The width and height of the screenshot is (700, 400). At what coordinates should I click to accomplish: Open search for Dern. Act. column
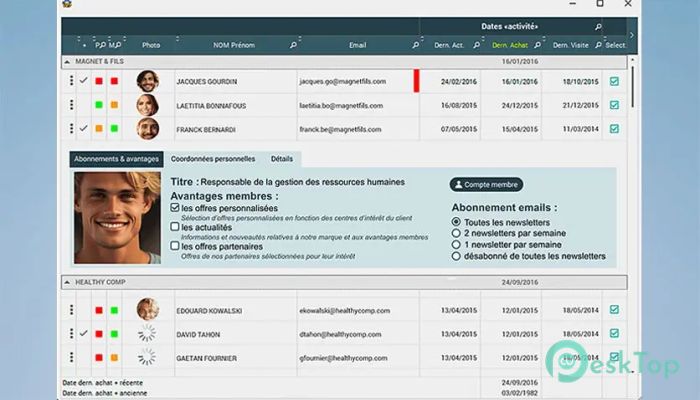click(x=476, y=45)
